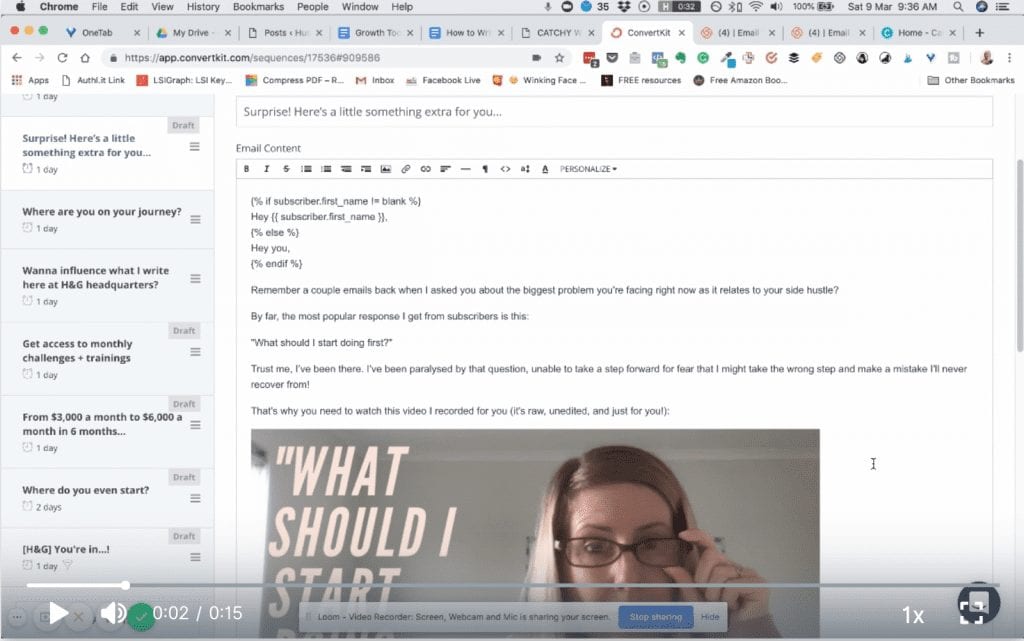Screen dimensions: 1024x641
Task: Click the email subject line field
Action: click(x=614, y=112)
